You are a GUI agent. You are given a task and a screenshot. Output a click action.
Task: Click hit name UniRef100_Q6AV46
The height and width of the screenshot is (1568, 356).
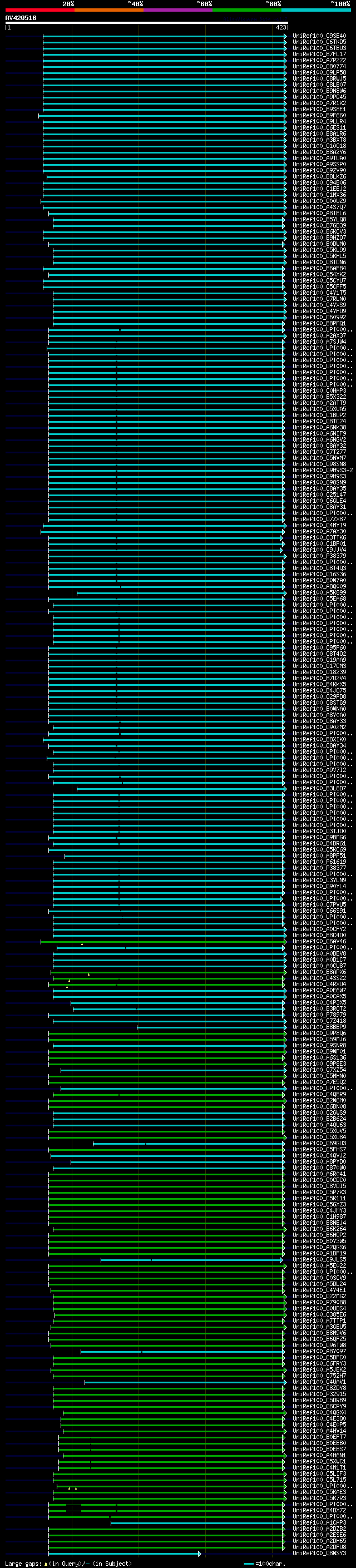[319, 941]
